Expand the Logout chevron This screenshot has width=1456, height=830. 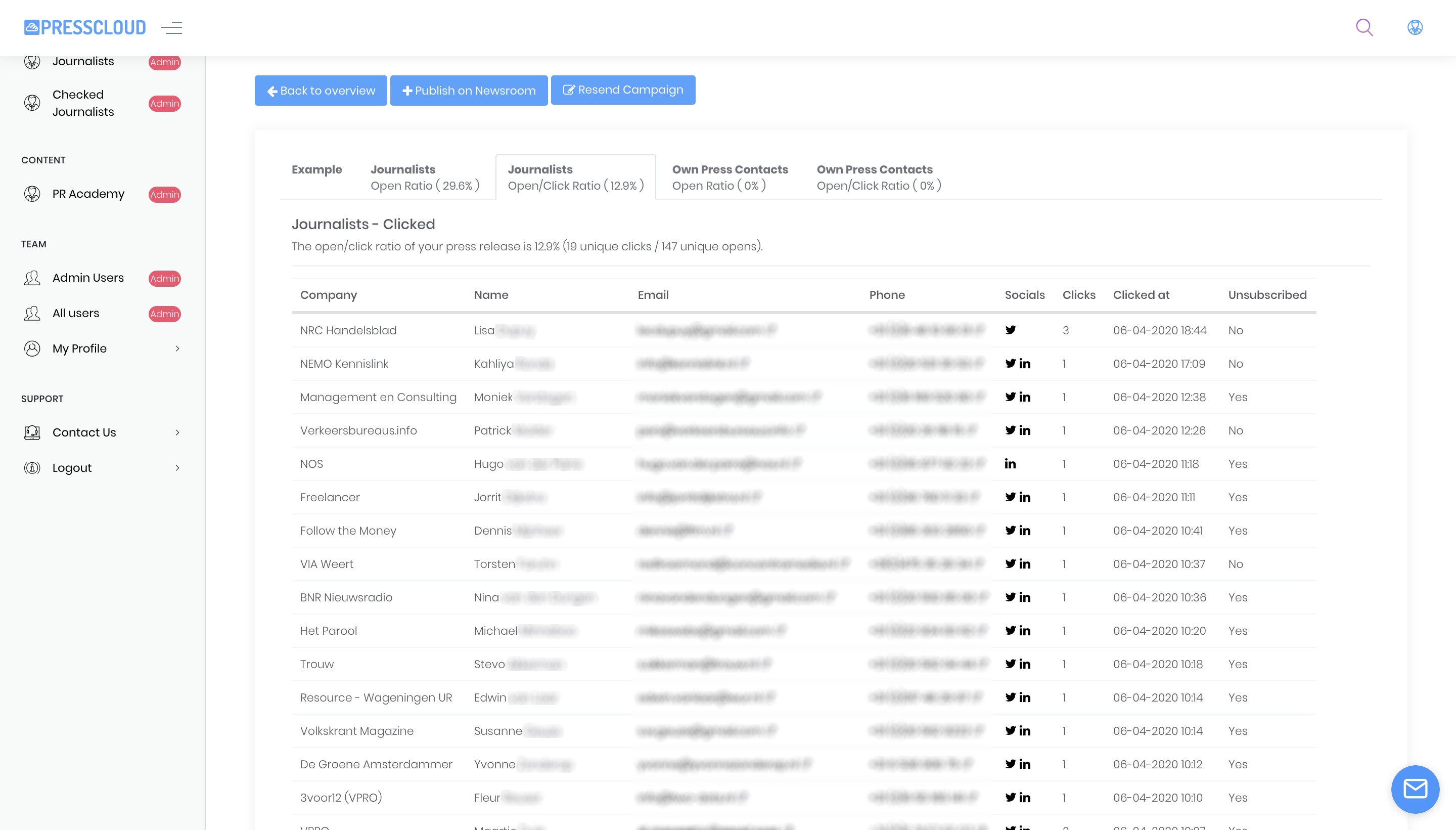pos(177,467)
